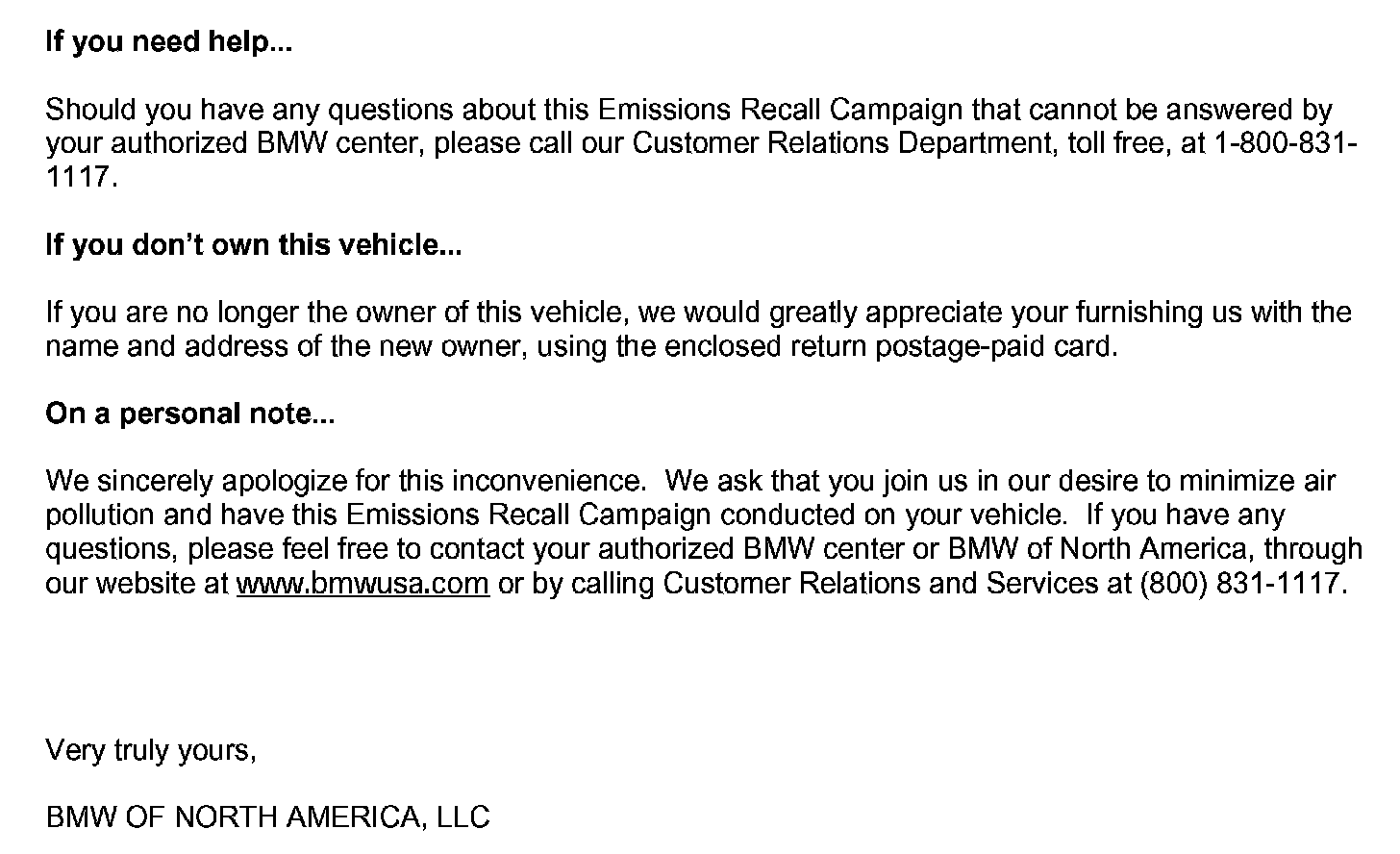Viewport: 1400px width, 854px height.
Task: Click the "If you need help..." heading
Action: 167,42
